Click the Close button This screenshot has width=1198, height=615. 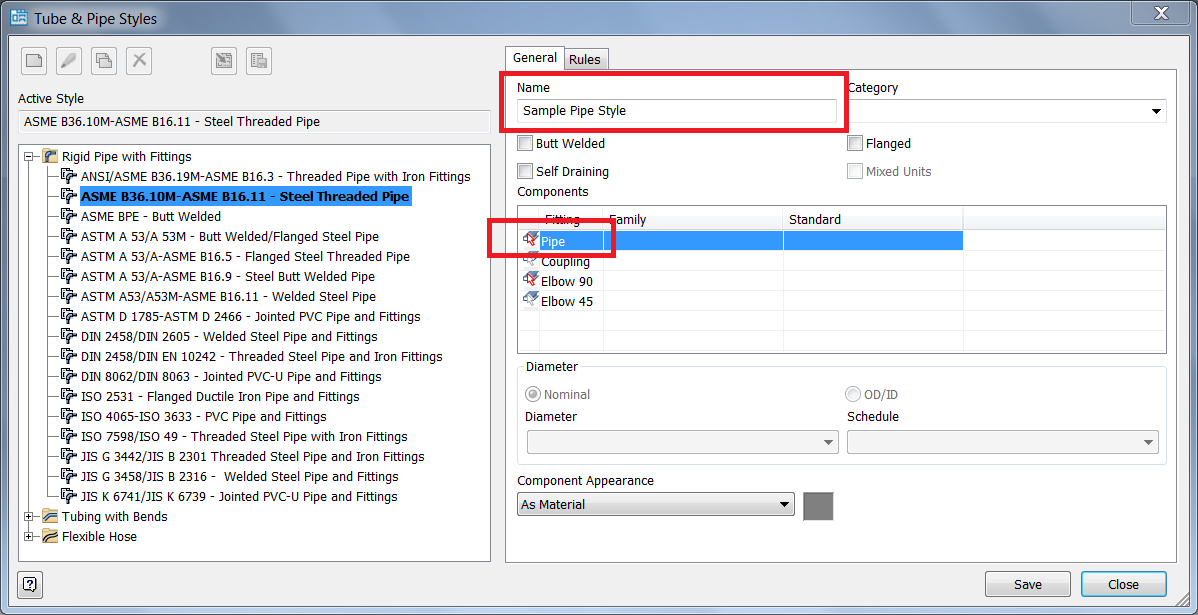pos(1124,584)
